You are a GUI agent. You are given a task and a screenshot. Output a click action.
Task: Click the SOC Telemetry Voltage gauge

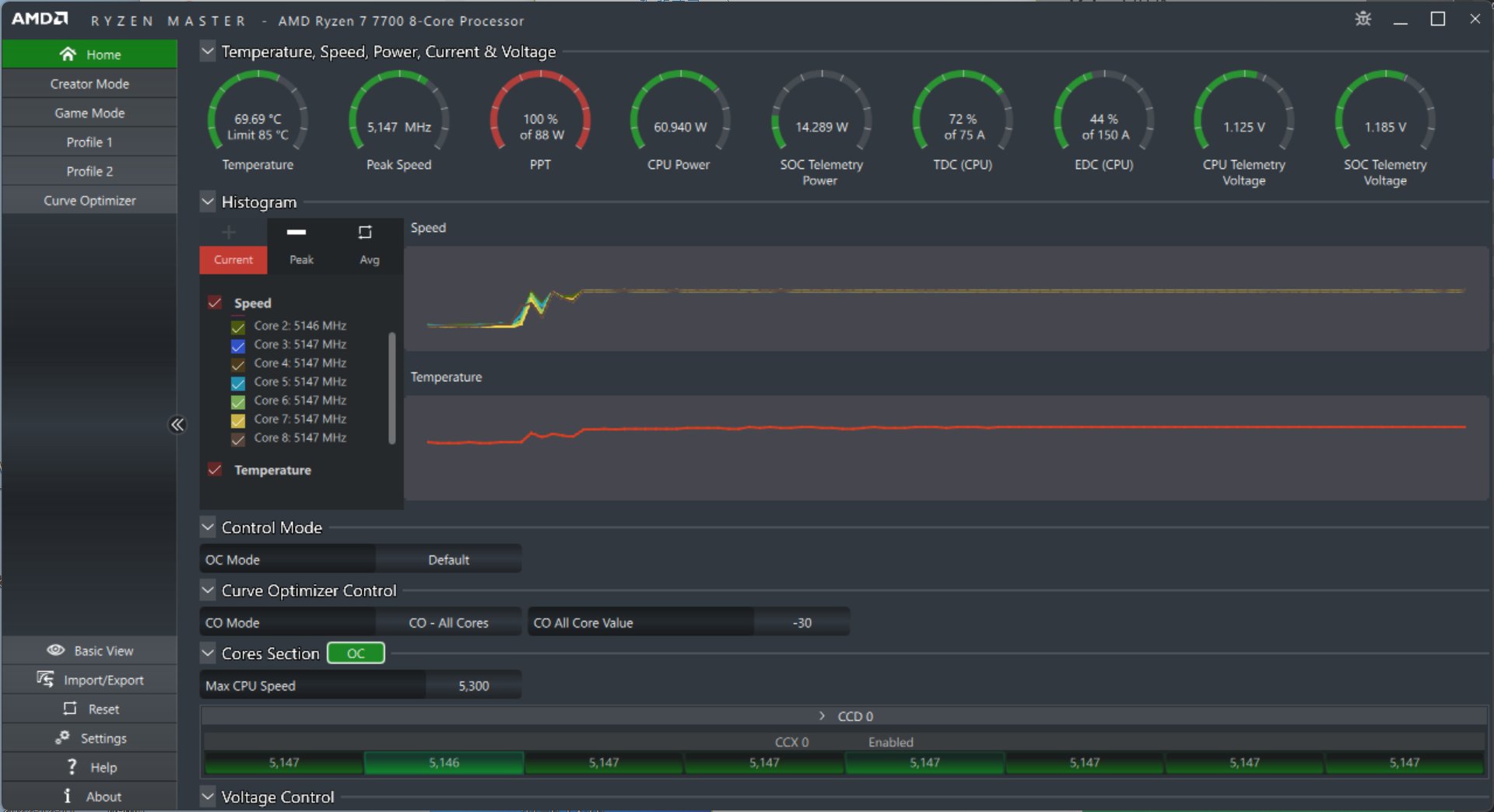point(1386,113)
